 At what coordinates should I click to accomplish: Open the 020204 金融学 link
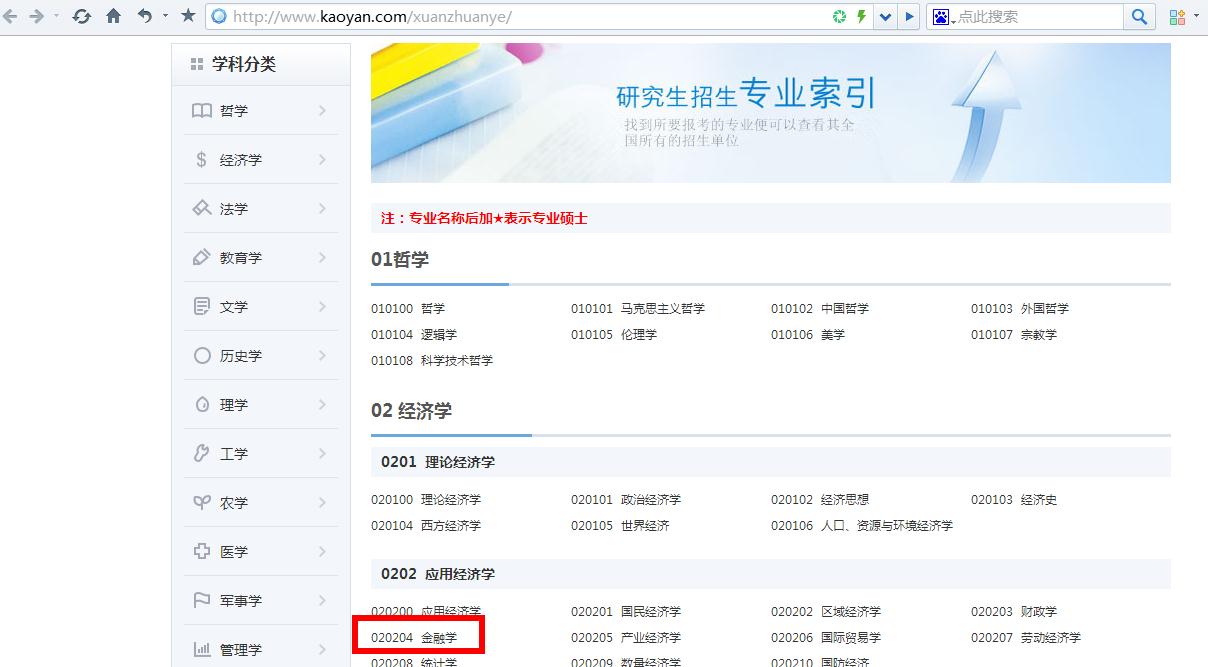pos(420,637)
